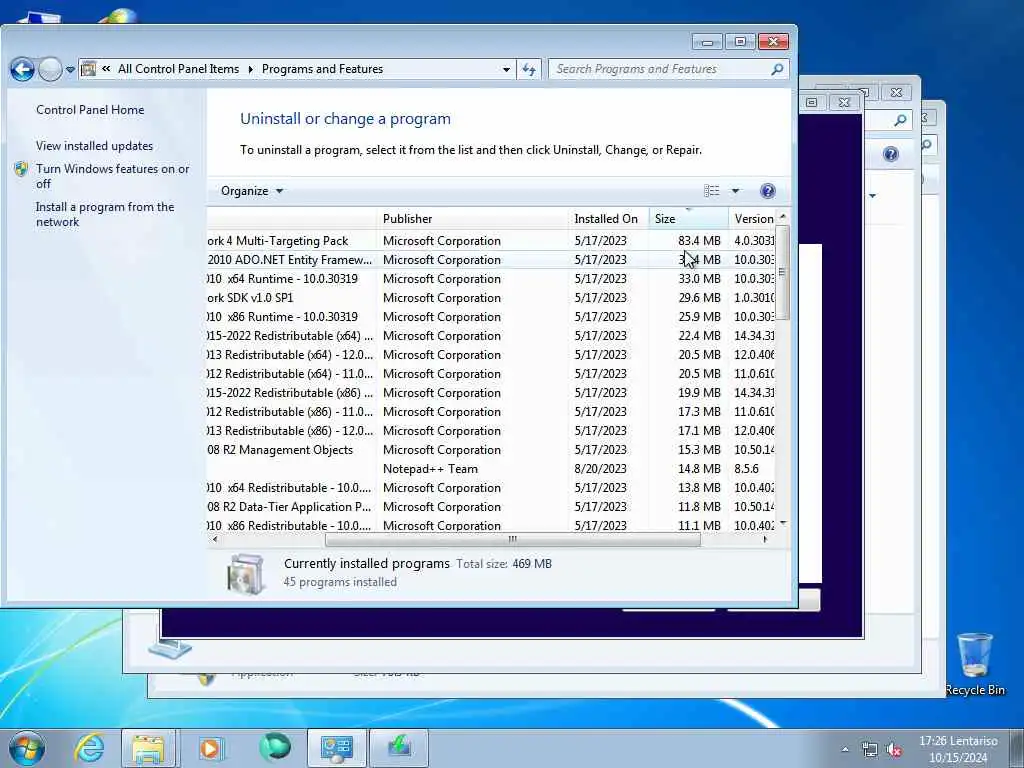Click the horizontal scroll left arrow
The image size is (1024, 768).
215,539
